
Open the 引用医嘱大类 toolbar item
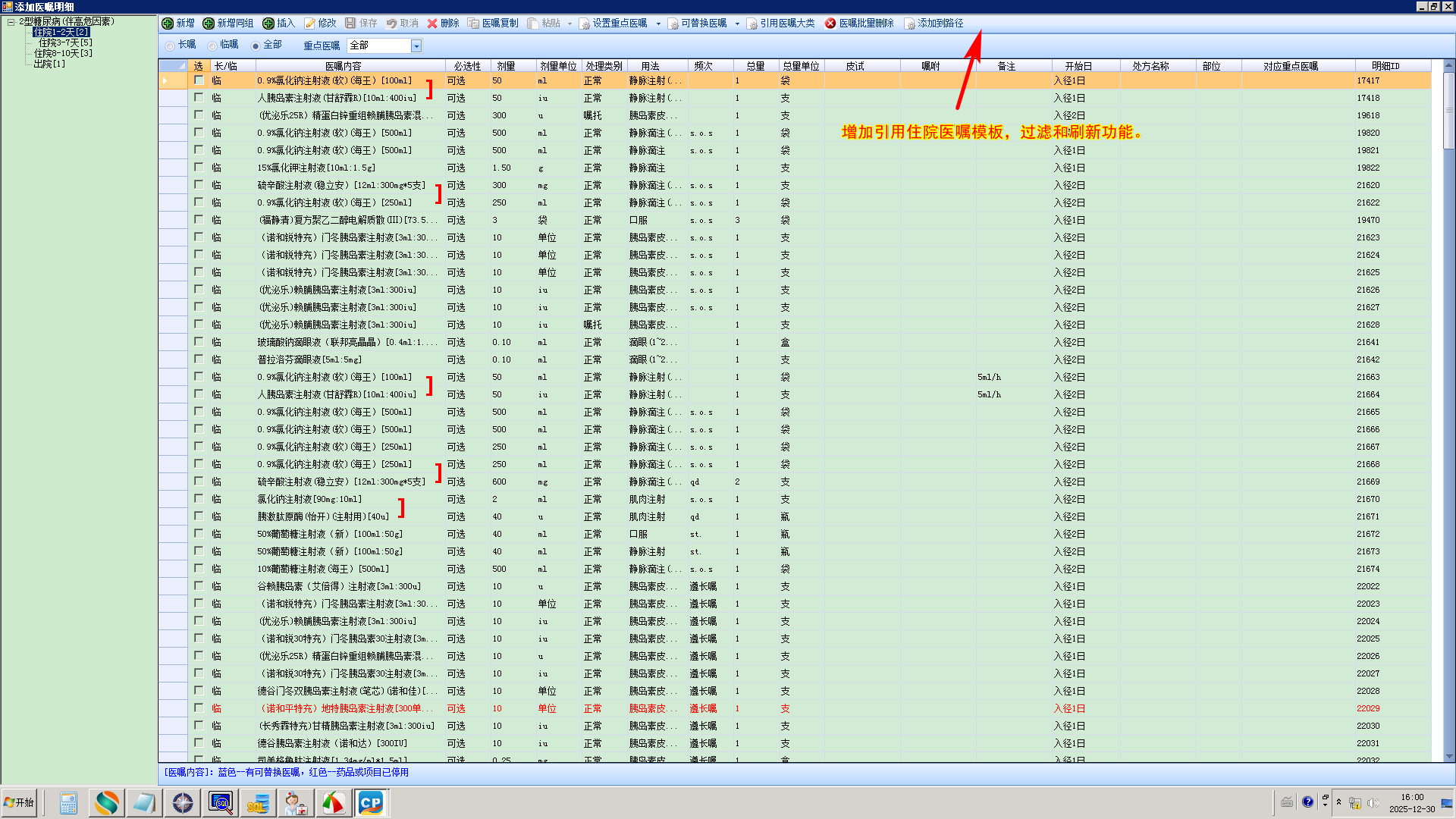(780, 24)
